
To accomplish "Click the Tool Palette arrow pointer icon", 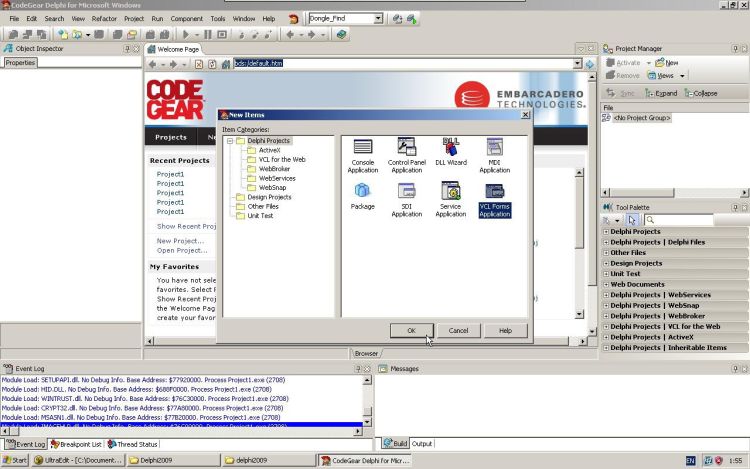I will pos(632,220).
